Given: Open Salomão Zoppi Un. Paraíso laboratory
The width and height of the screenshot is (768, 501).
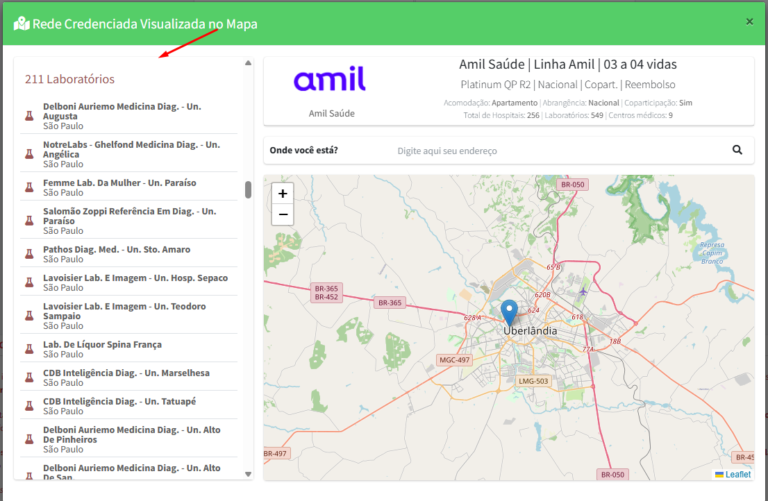Looking at the screenshot, I should (x=129, y=220).
